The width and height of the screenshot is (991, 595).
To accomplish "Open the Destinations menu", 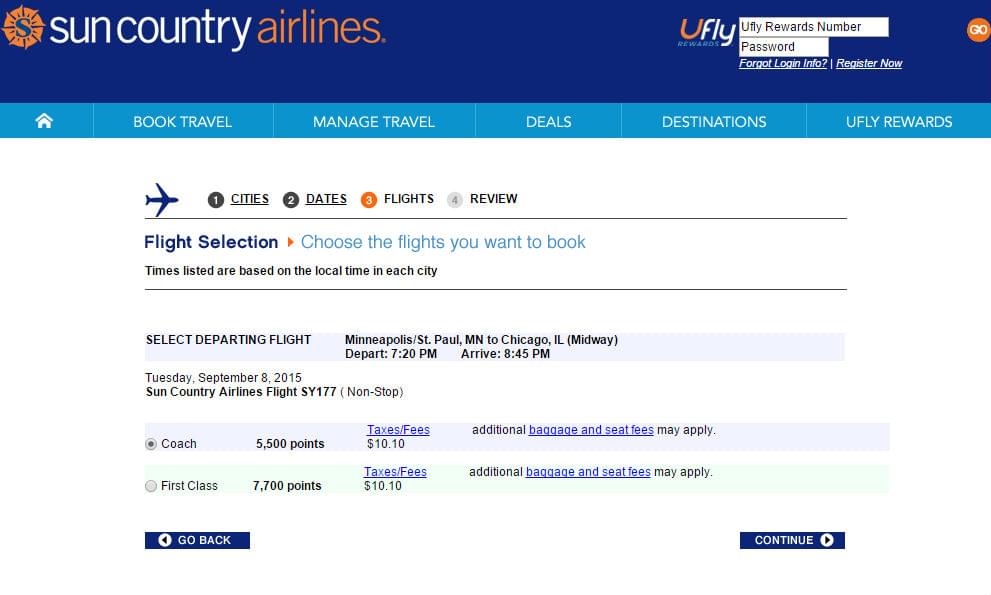I will coord(714,121).
